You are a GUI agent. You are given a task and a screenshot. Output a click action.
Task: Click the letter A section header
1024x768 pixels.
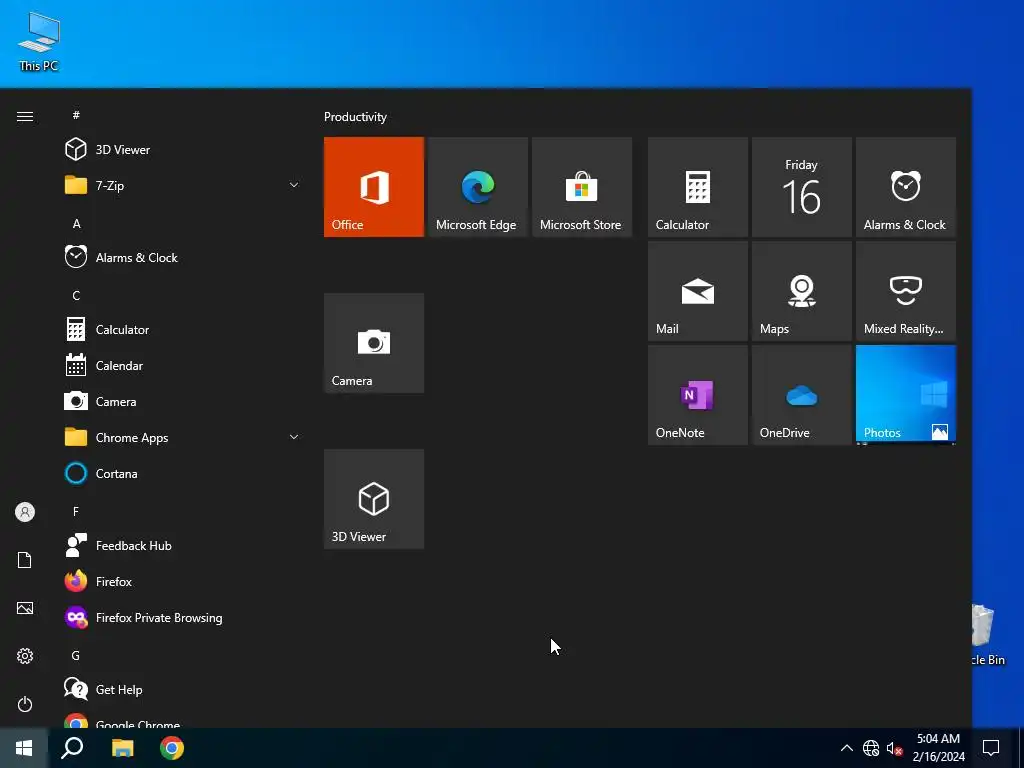click(x=76, y=223)
